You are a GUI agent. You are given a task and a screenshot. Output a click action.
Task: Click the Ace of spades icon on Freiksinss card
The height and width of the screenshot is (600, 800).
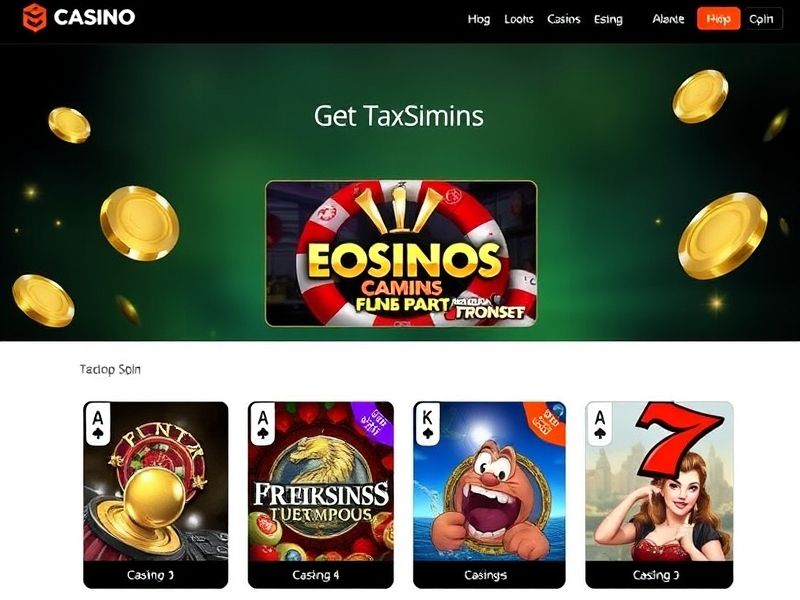tap(263, 424)
